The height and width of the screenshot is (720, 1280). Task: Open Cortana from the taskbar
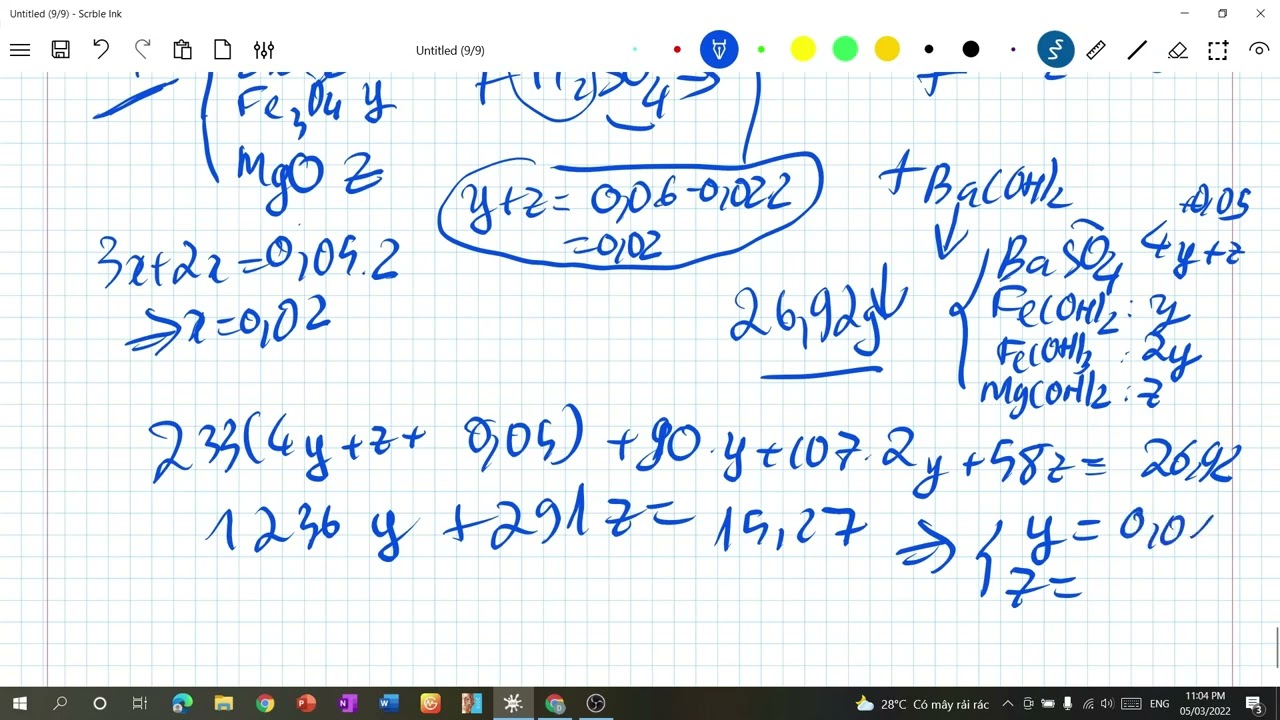100,704
